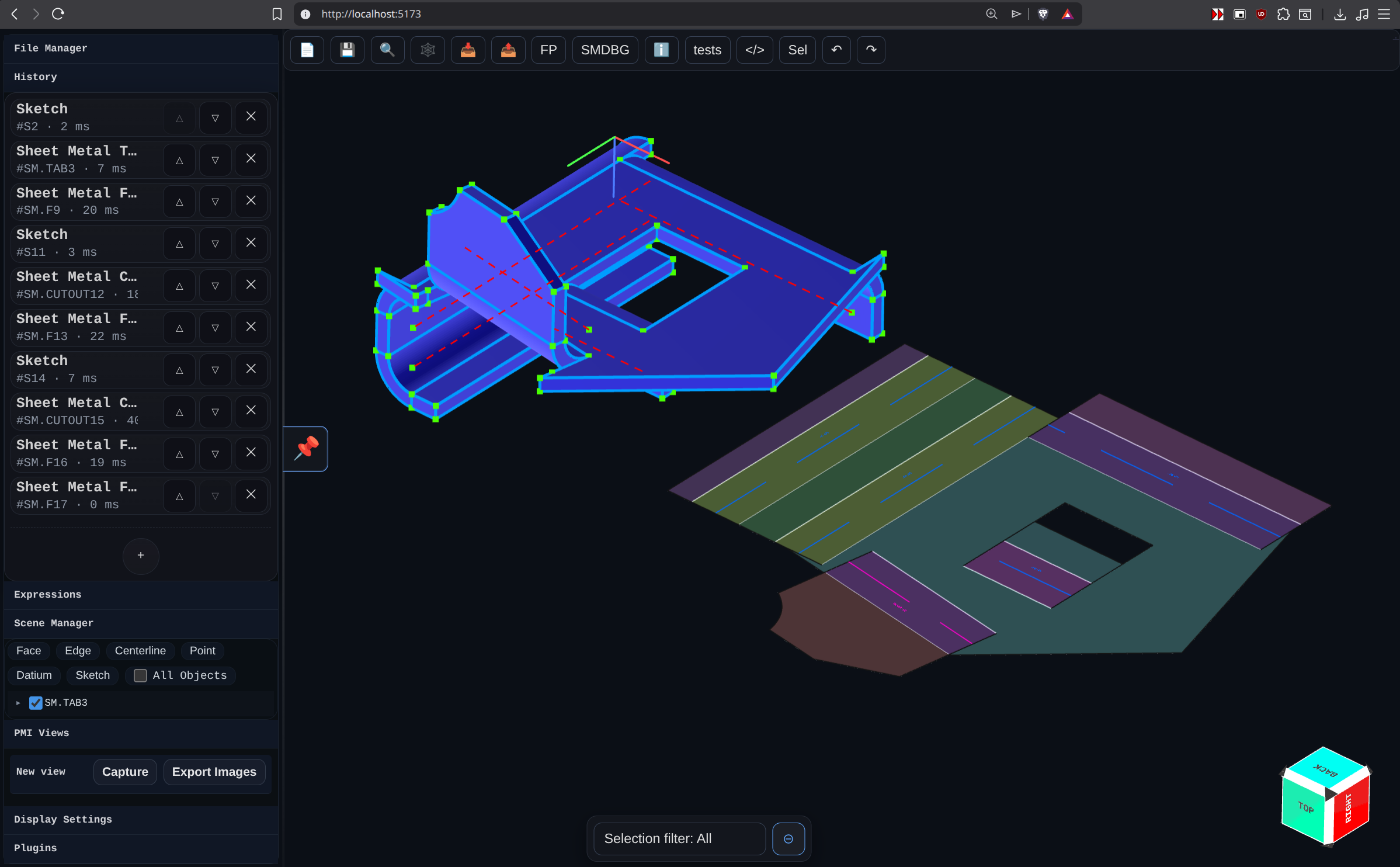Move Sketch #S2 down in history
The width and height of the screenshot is (1400, 867).
pyautogui.click(x=216, y=117)
